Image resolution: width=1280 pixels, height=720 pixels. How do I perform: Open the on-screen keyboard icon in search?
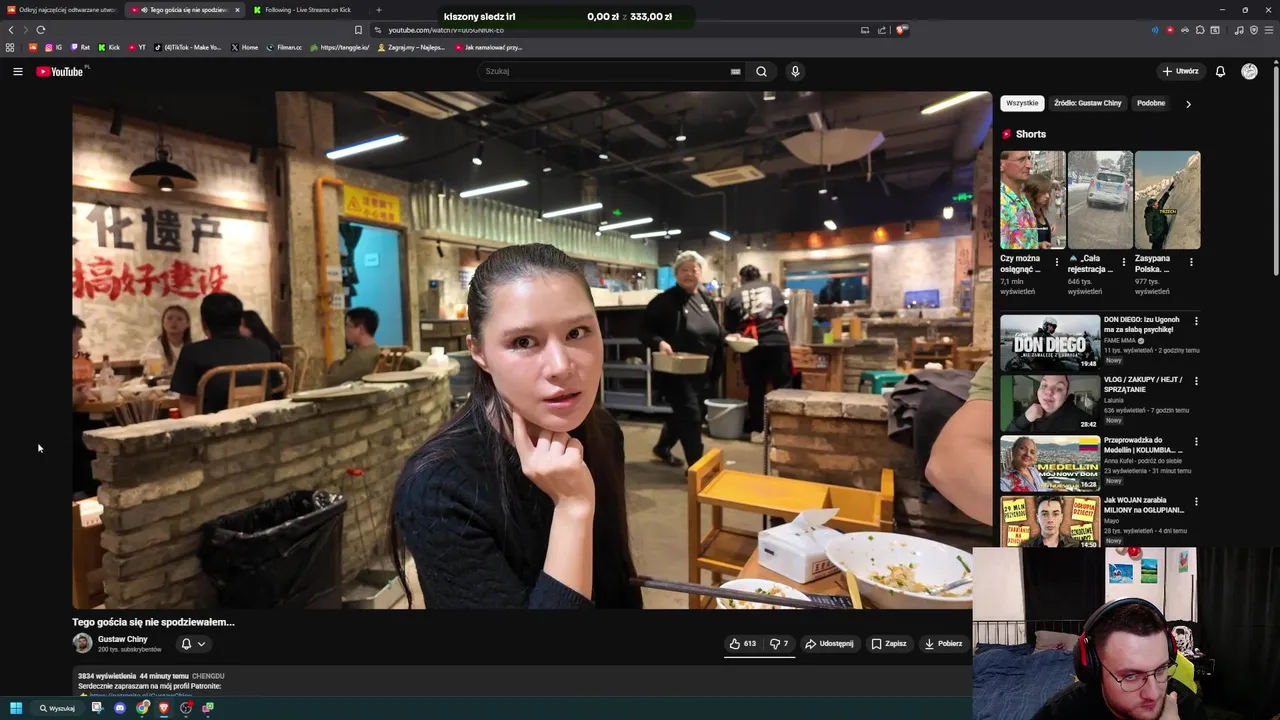735,71
